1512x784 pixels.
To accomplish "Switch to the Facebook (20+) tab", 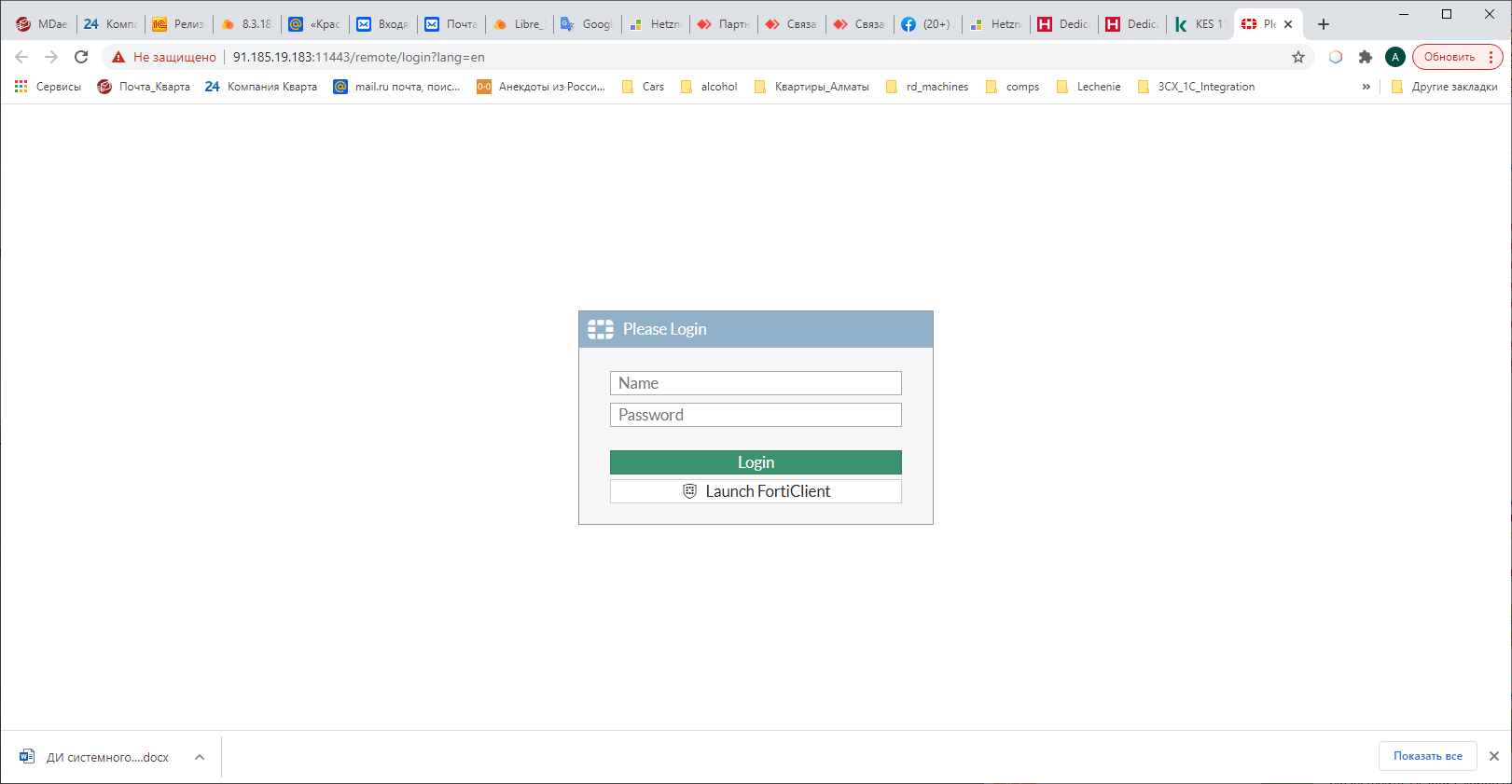I will tap(928, 24).
